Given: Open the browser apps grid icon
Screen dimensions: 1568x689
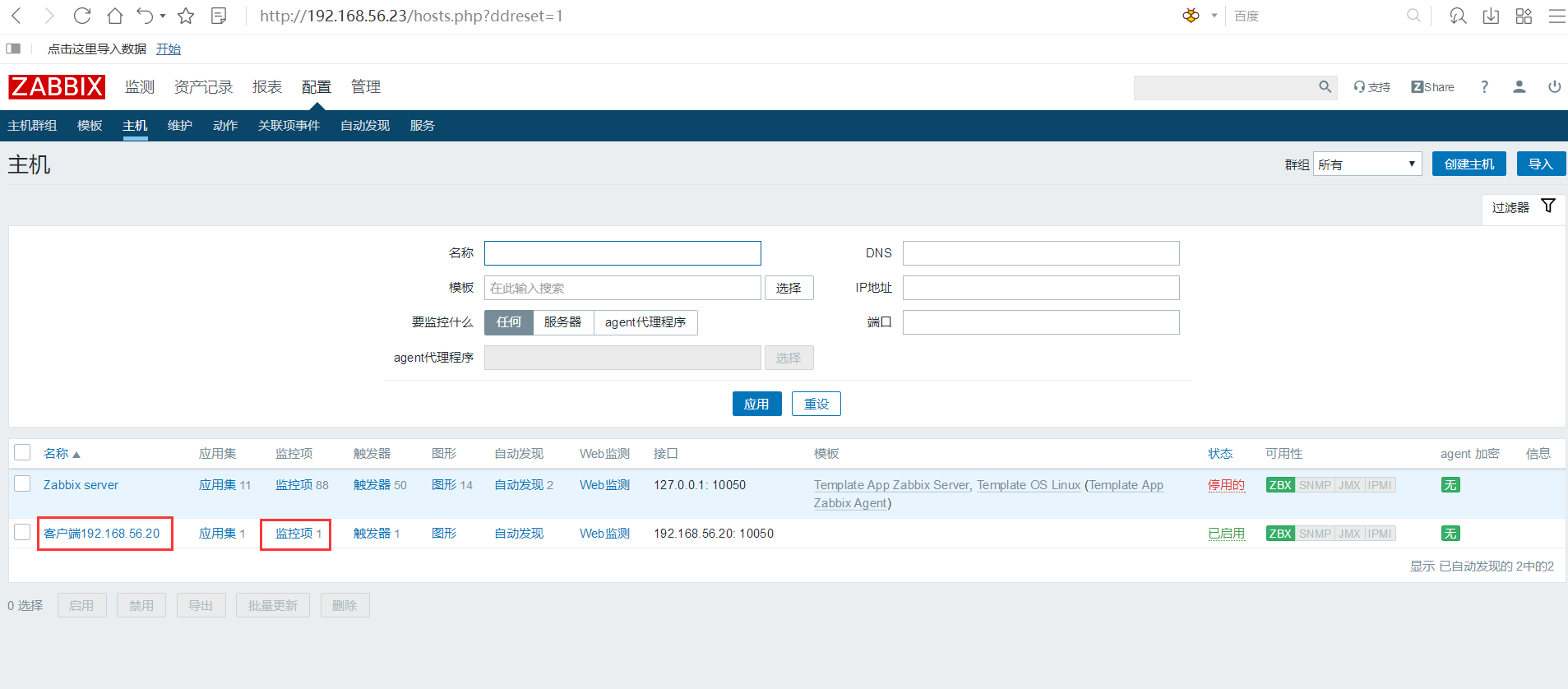Looking at the screenshot, I should (x=1524, y=16).
